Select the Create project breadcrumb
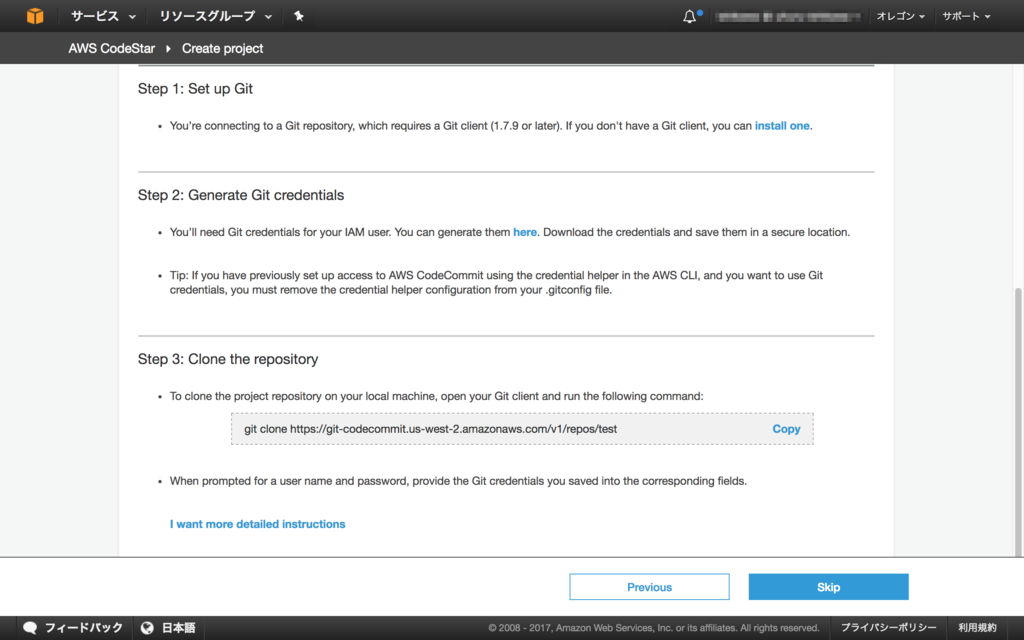The image size is (1024, 640). point(222,48)
